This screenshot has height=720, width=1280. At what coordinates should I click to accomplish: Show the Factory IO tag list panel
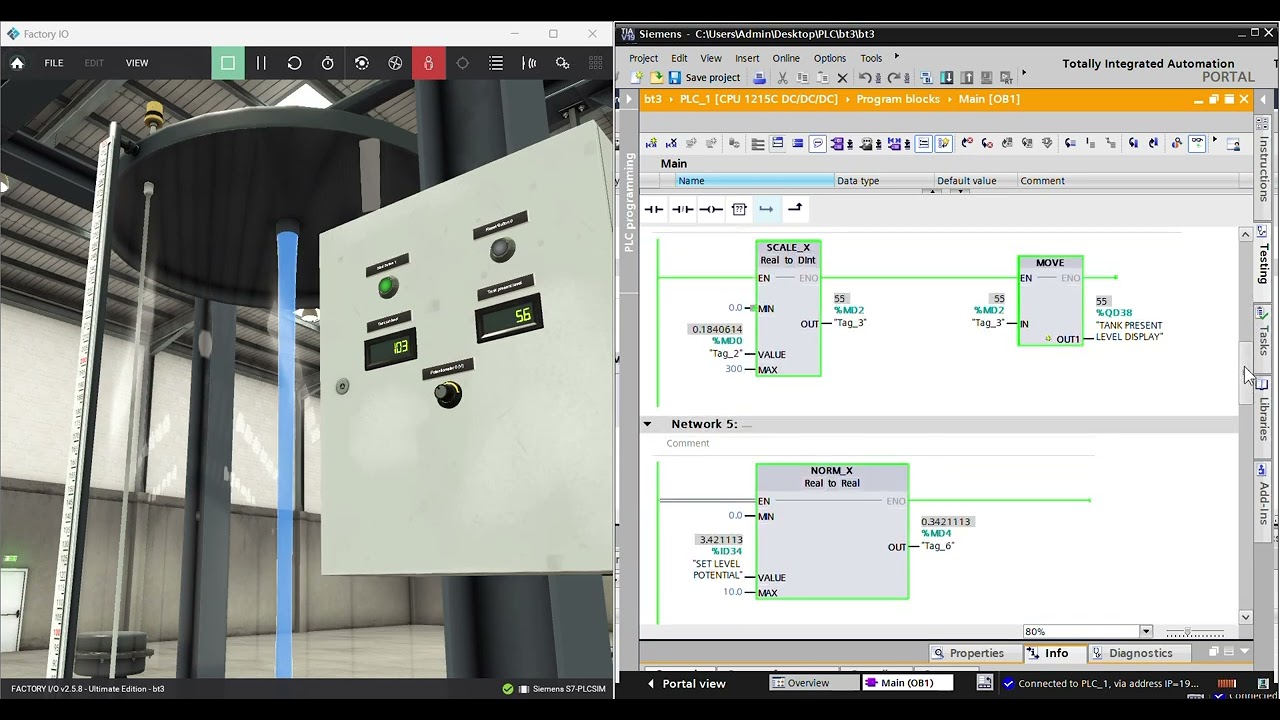(x=496, y=63)
